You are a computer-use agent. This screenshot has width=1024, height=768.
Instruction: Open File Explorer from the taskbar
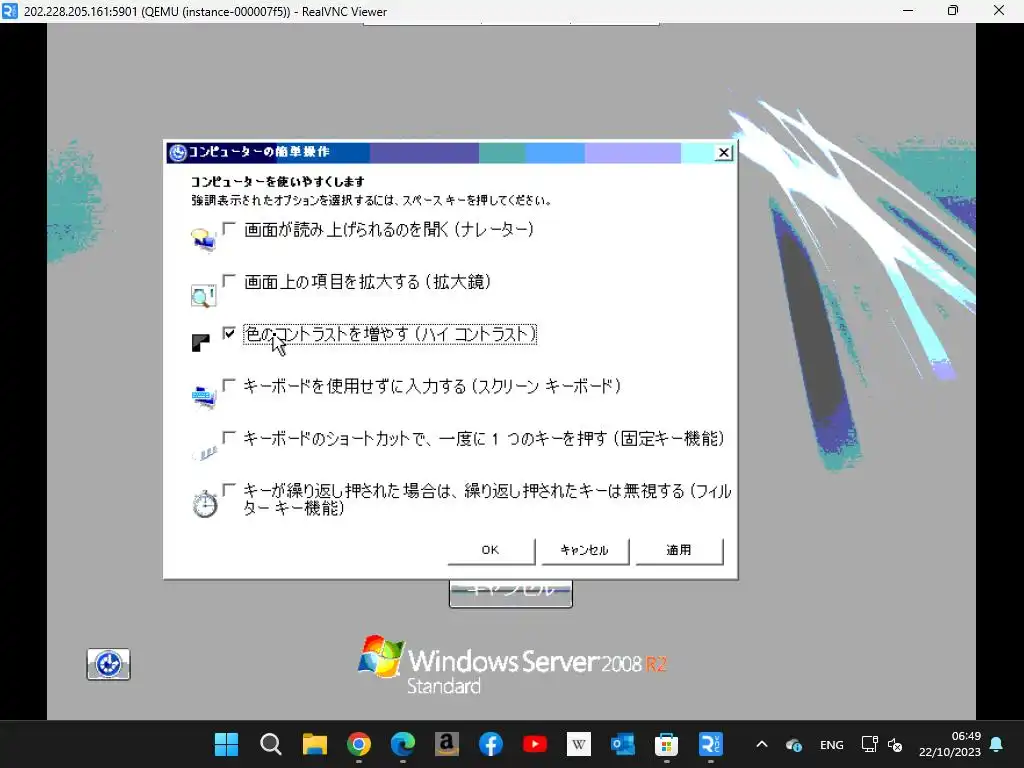(x=315, y=744)
